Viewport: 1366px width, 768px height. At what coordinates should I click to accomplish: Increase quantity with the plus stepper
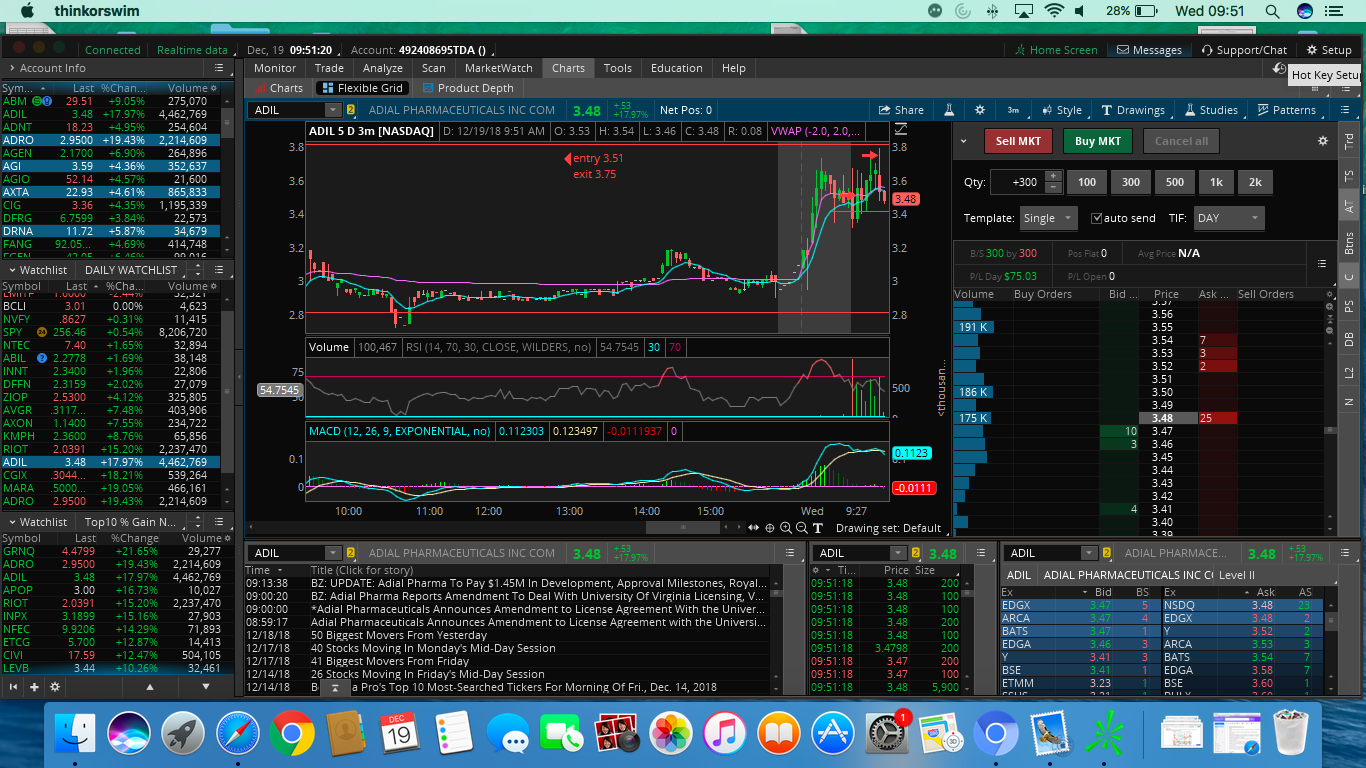(x=1052, y=177)
